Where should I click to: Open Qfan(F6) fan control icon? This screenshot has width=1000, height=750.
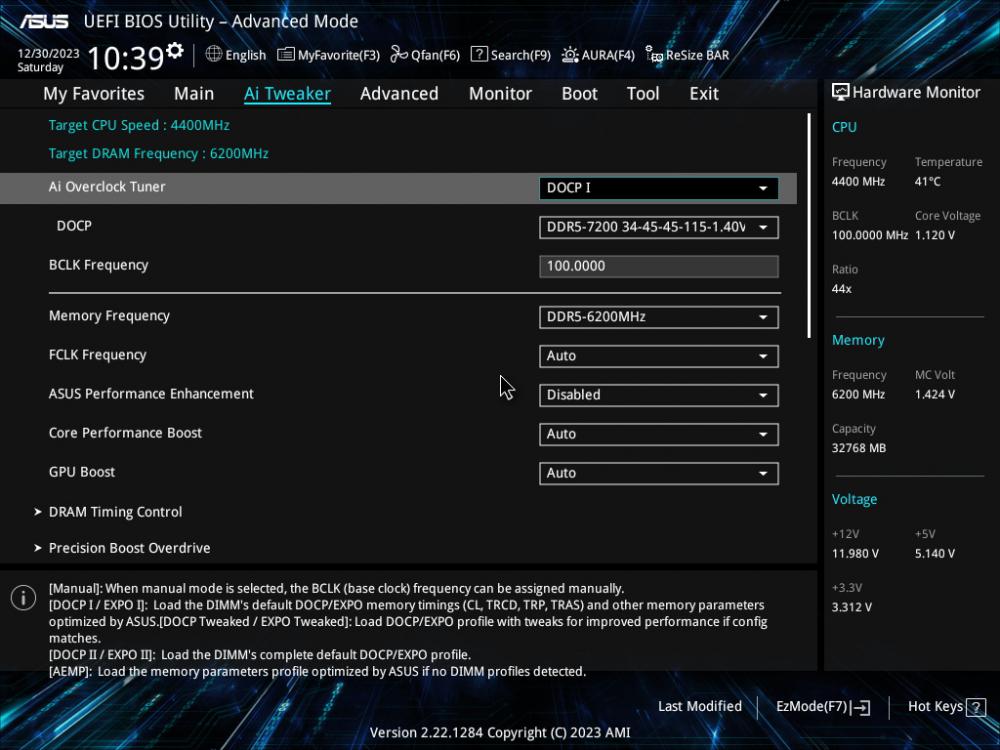click(x=399, y=55)
